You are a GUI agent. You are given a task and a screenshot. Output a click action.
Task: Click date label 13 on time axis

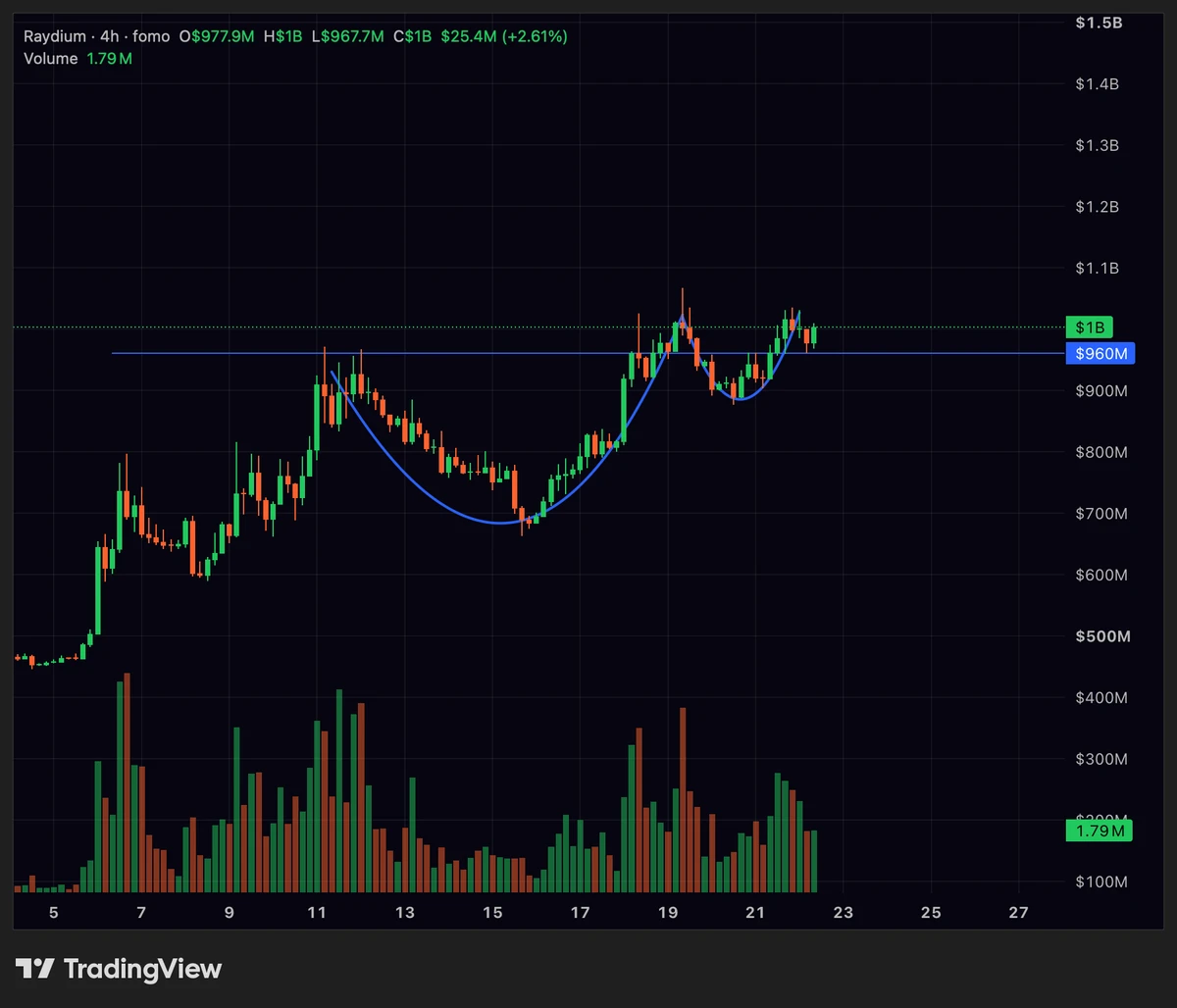[405, 913]
